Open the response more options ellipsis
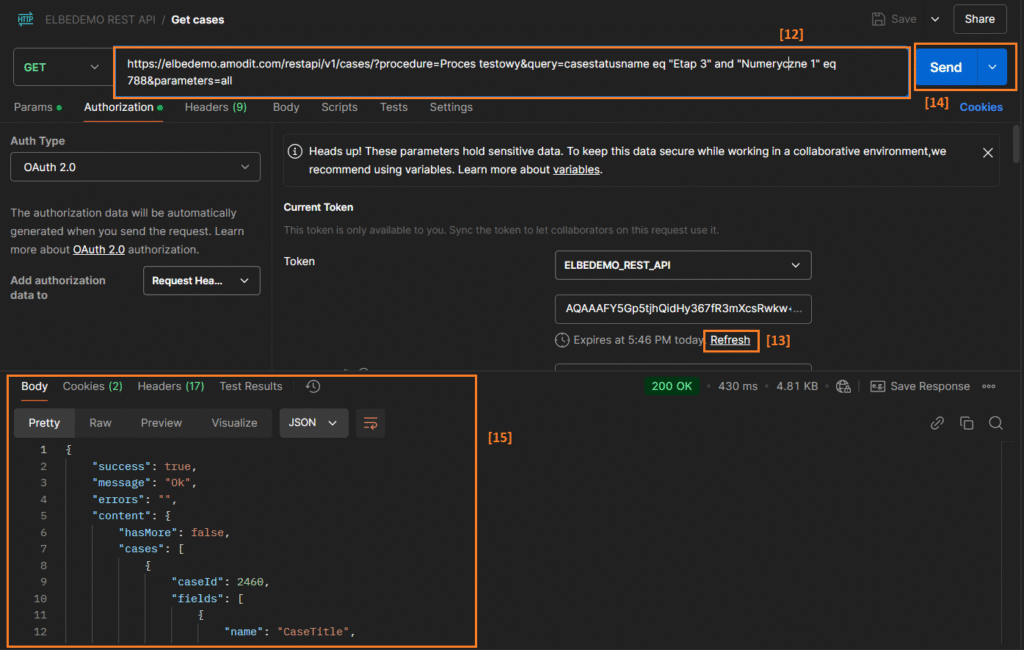This screenshot has height=650, width=1024. tap(989, 387)
